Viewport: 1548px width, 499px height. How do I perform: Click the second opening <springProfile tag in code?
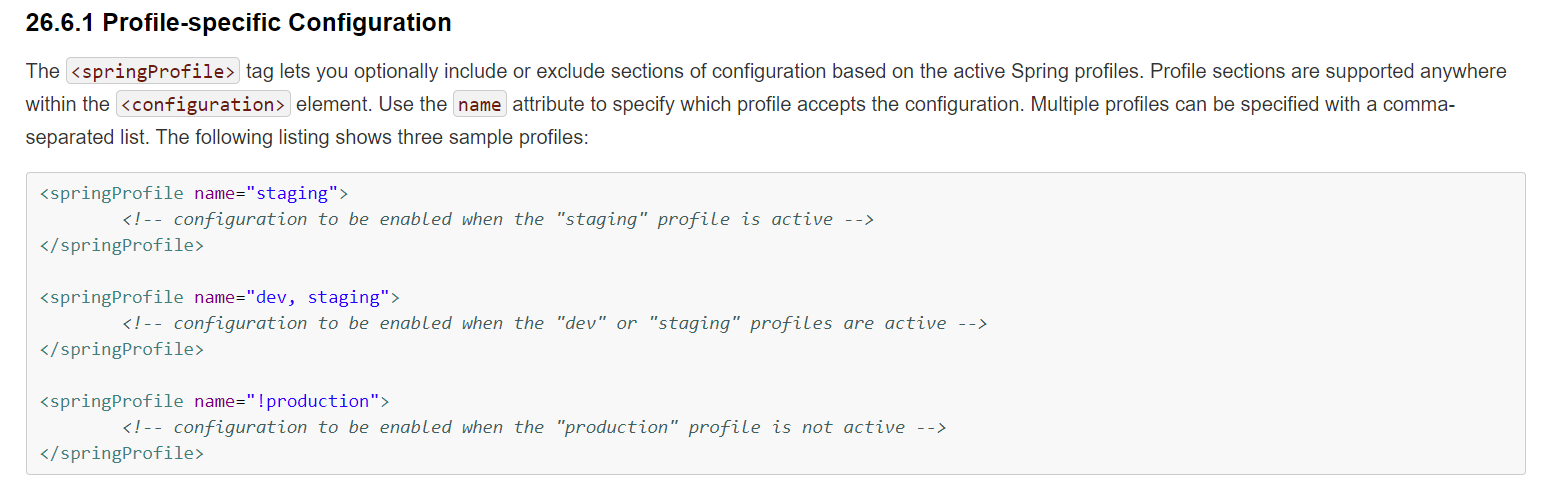click(x=112, y=297)
